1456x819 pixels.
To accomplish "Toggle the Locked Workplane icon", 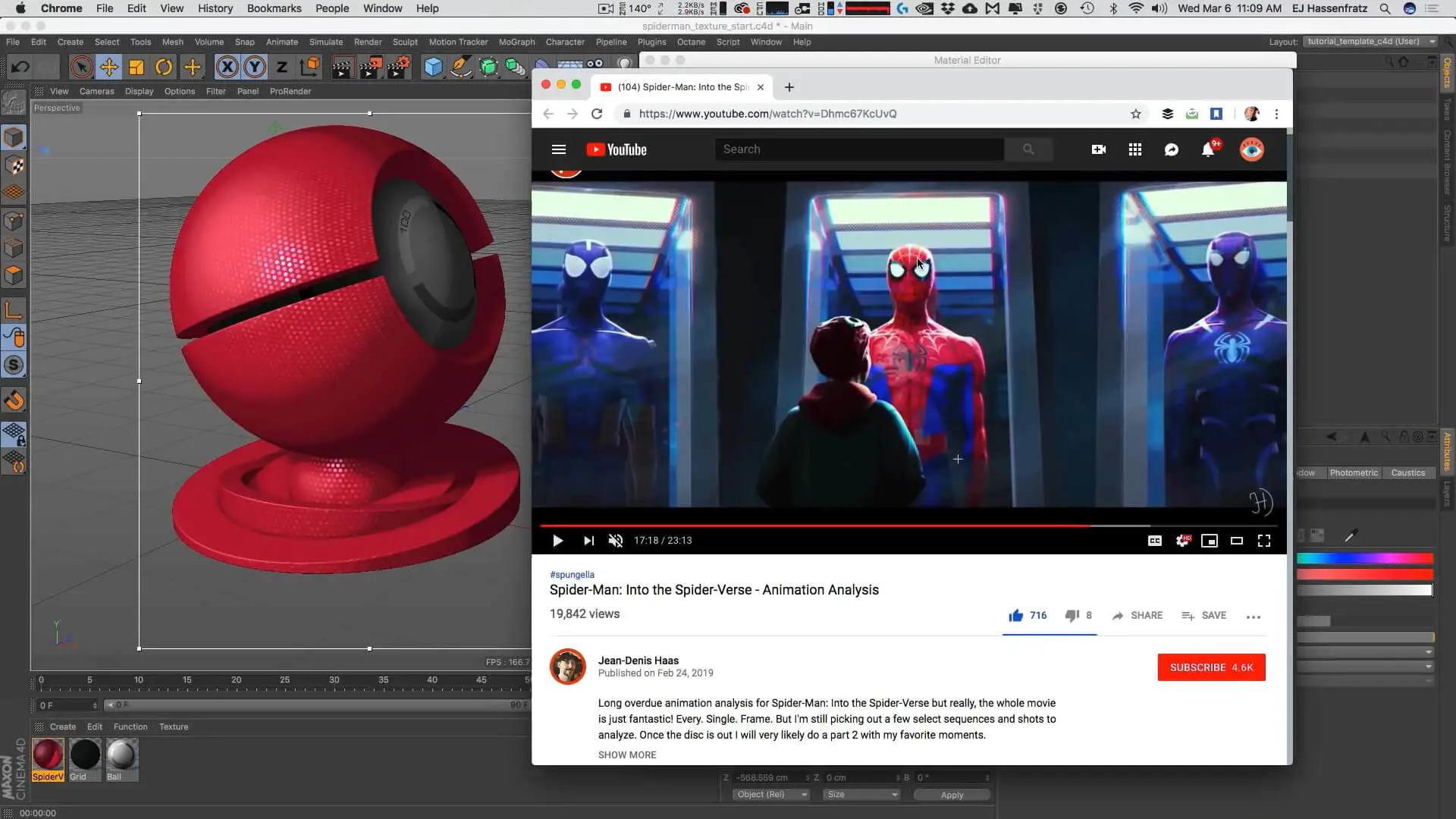I will click(14, 434).
